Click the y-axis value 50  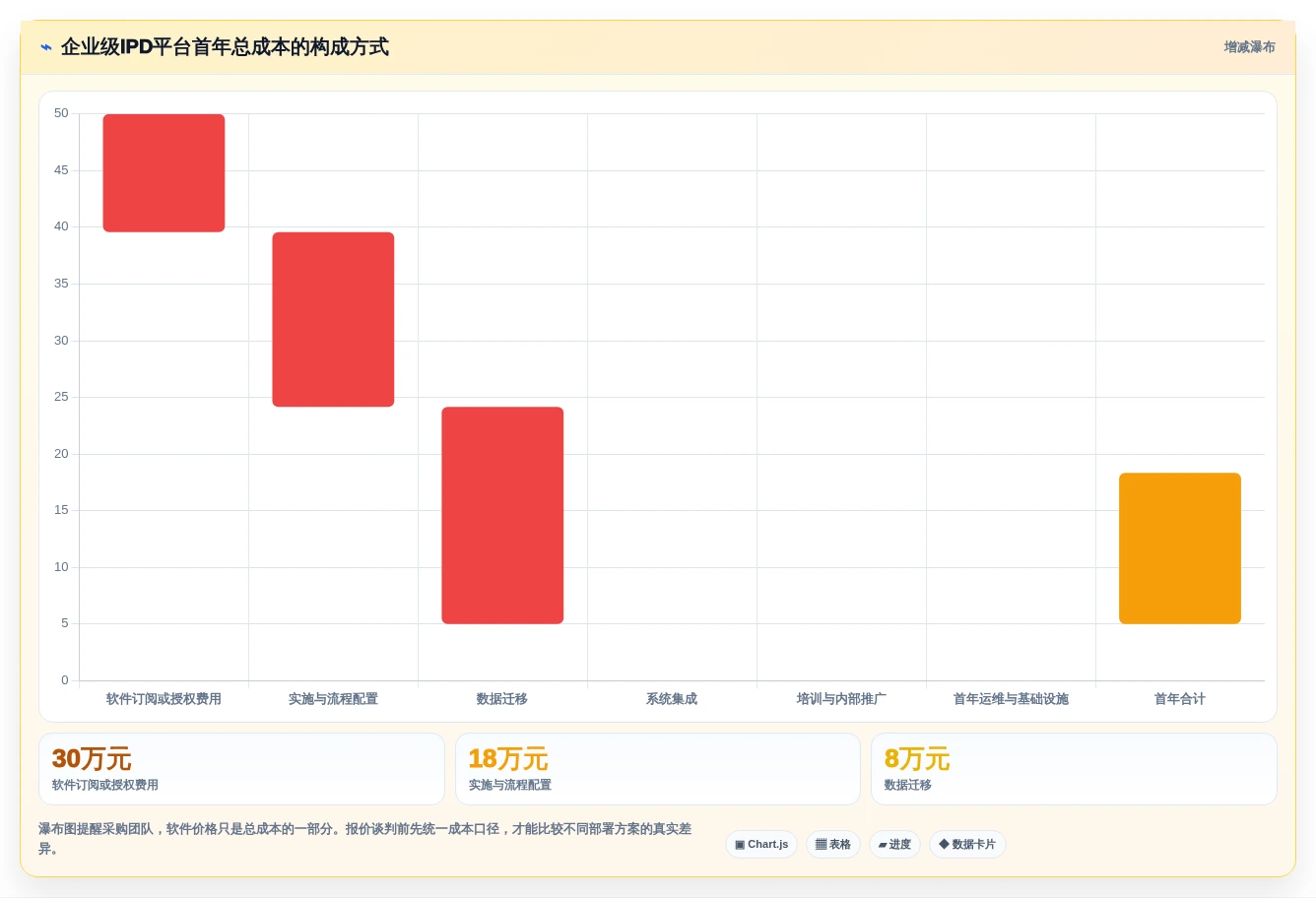(61, 113)
